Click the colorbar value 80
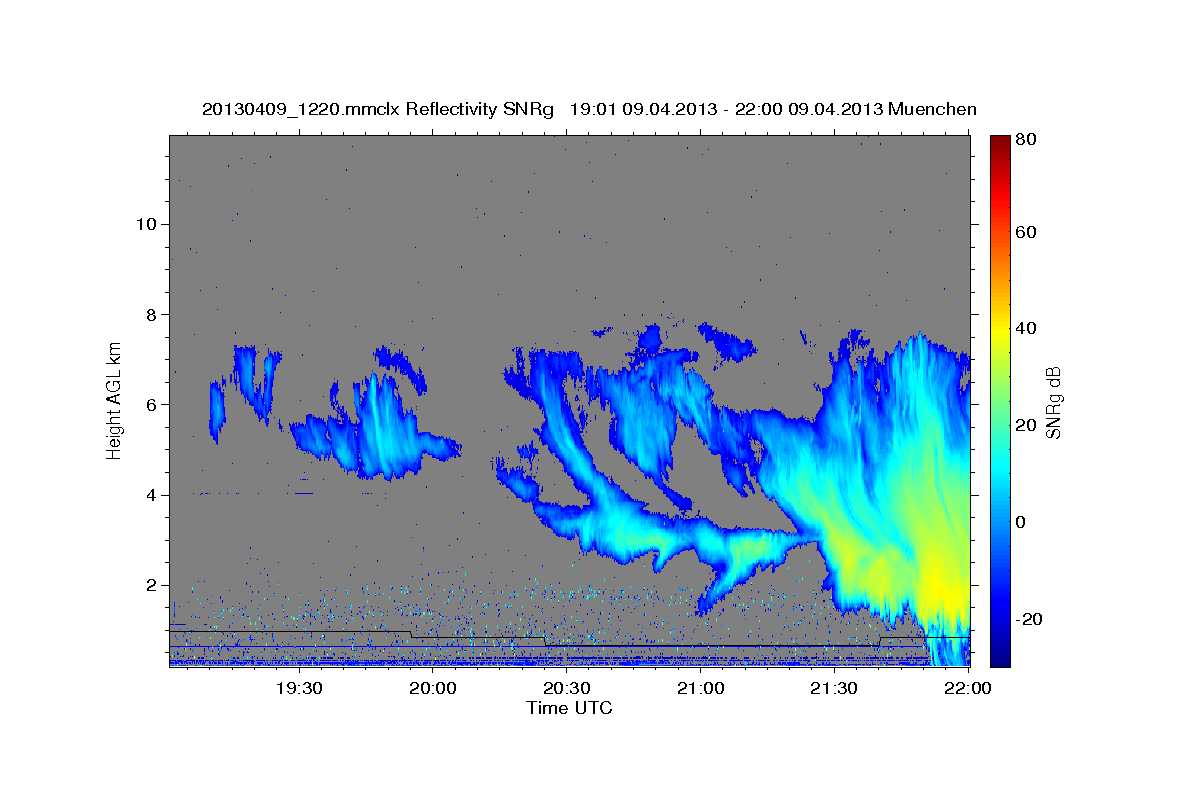 [1025, 140]
